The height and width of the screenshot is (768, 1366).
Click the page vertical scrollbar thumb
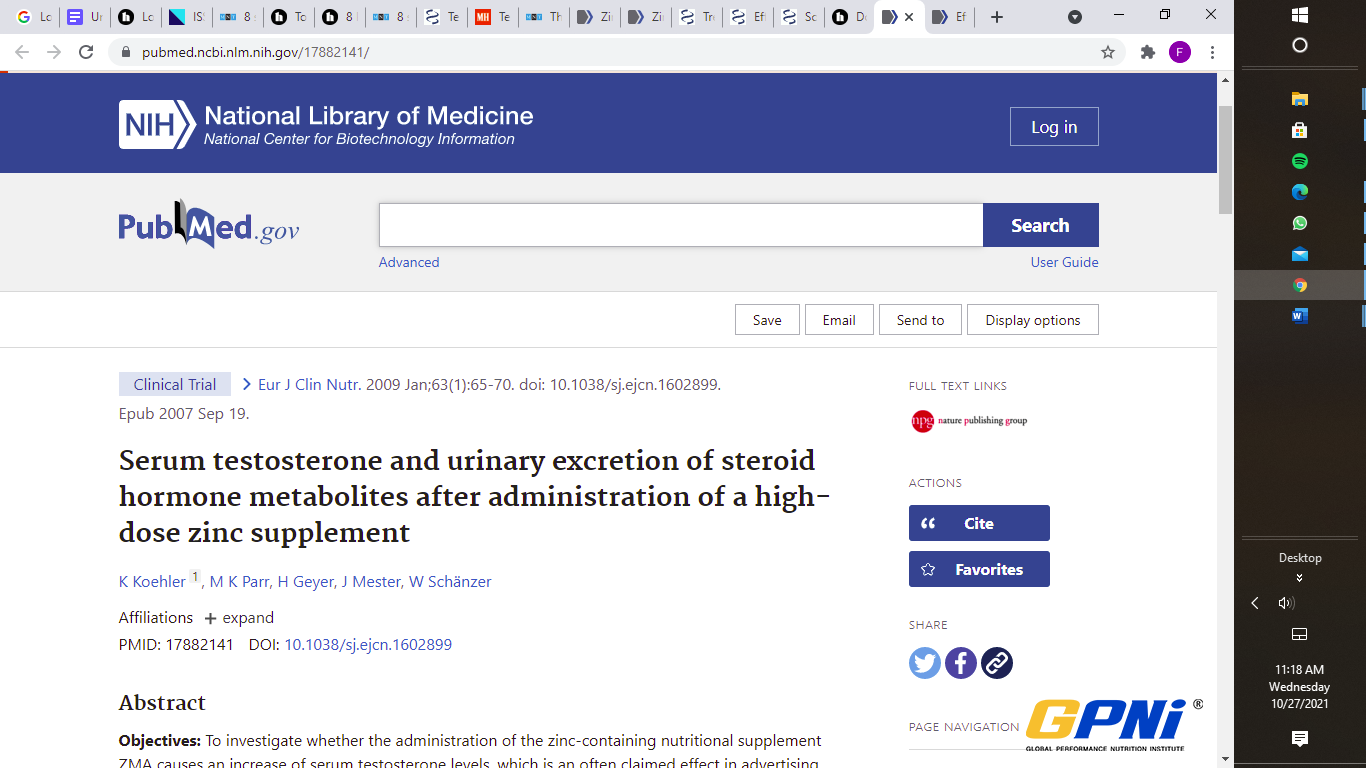pos(1225,158)
